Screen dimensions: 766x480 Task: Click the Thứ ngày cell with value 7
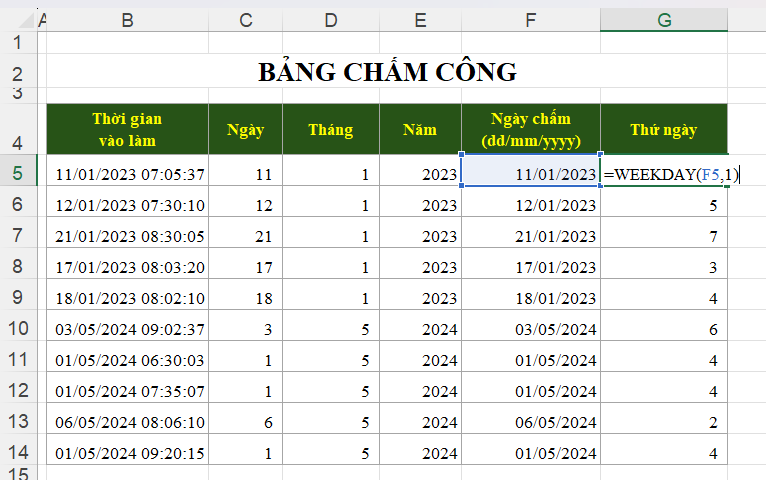[x=664, y=236]
